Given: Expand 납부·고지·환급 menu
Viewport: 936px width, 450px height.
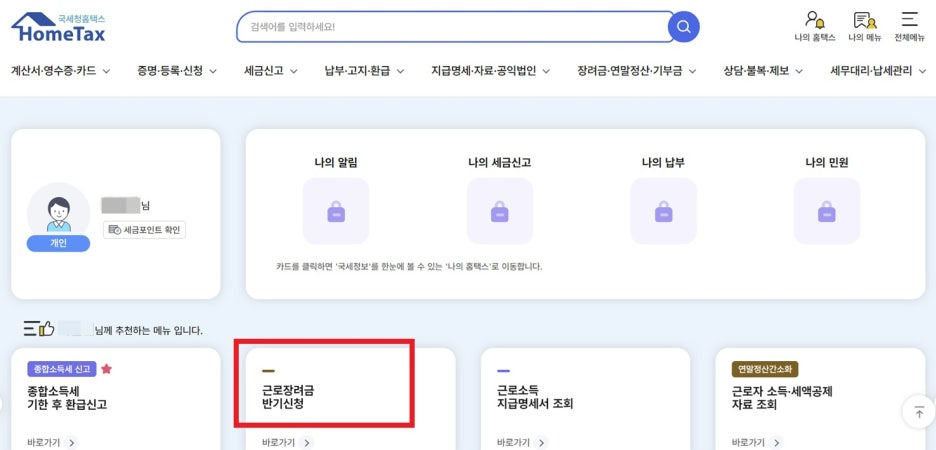Looking at the screenshot, I should (x=364, y=71).
